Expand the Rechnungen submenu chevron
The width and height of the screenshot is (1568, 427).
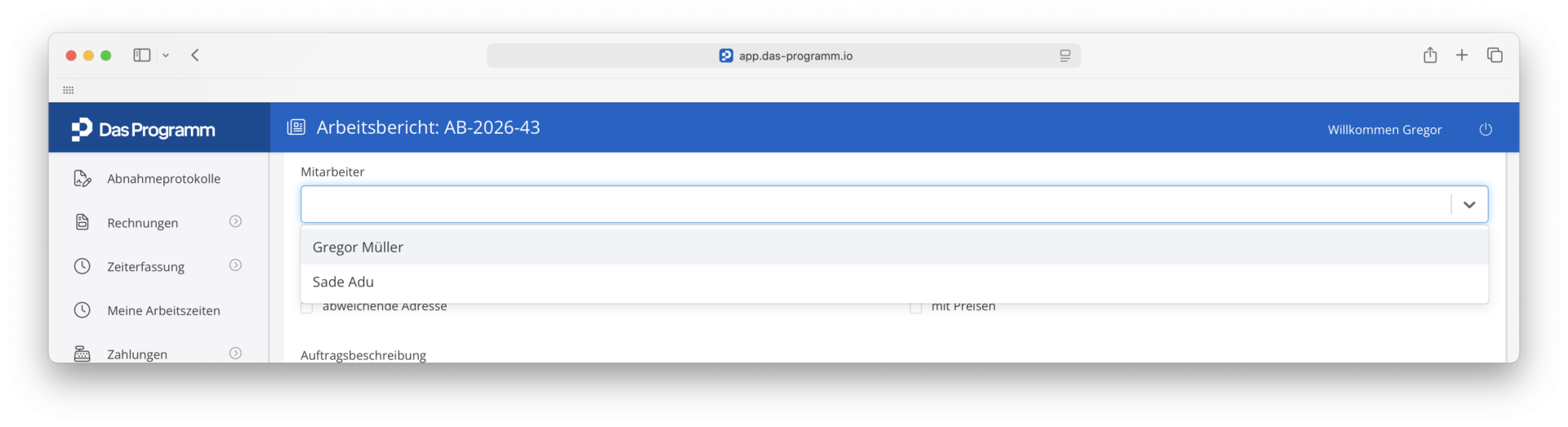coord(235,221)
